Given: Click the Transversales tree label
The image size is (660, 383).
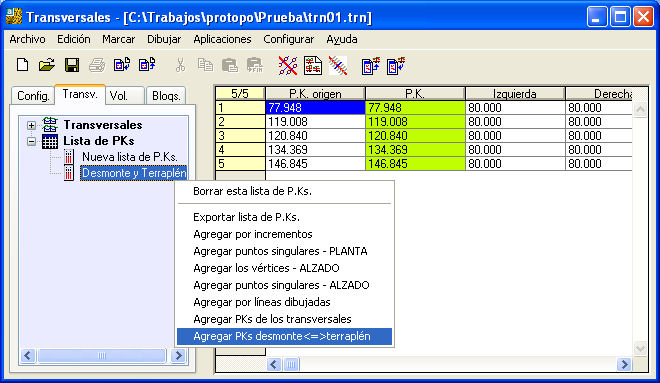Looking at the screenshot, I should [x=103, y=125].
